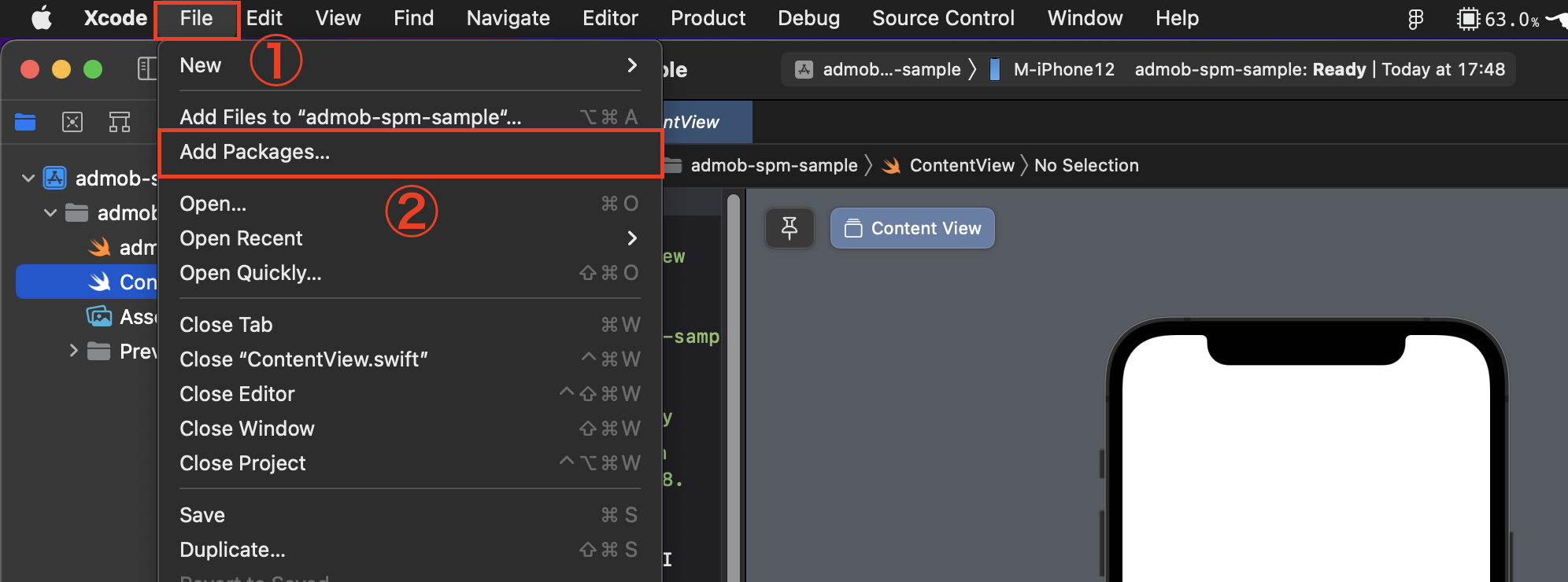Collapse the admob-spm-sample project root
This screenshot has width=1568, height=582.
click(28, 179)
